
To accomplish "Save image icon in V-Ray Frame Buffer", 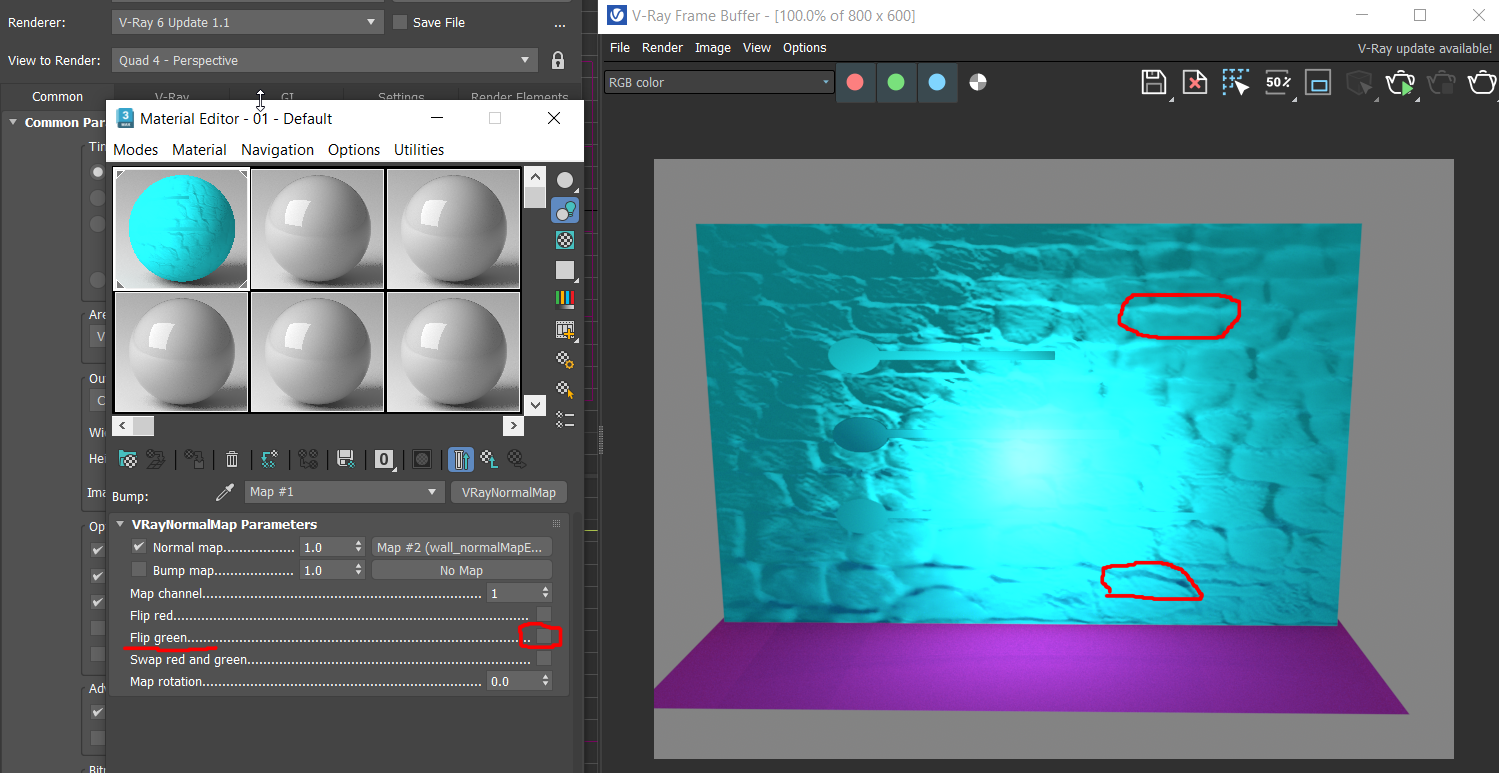I will 1154,83.
